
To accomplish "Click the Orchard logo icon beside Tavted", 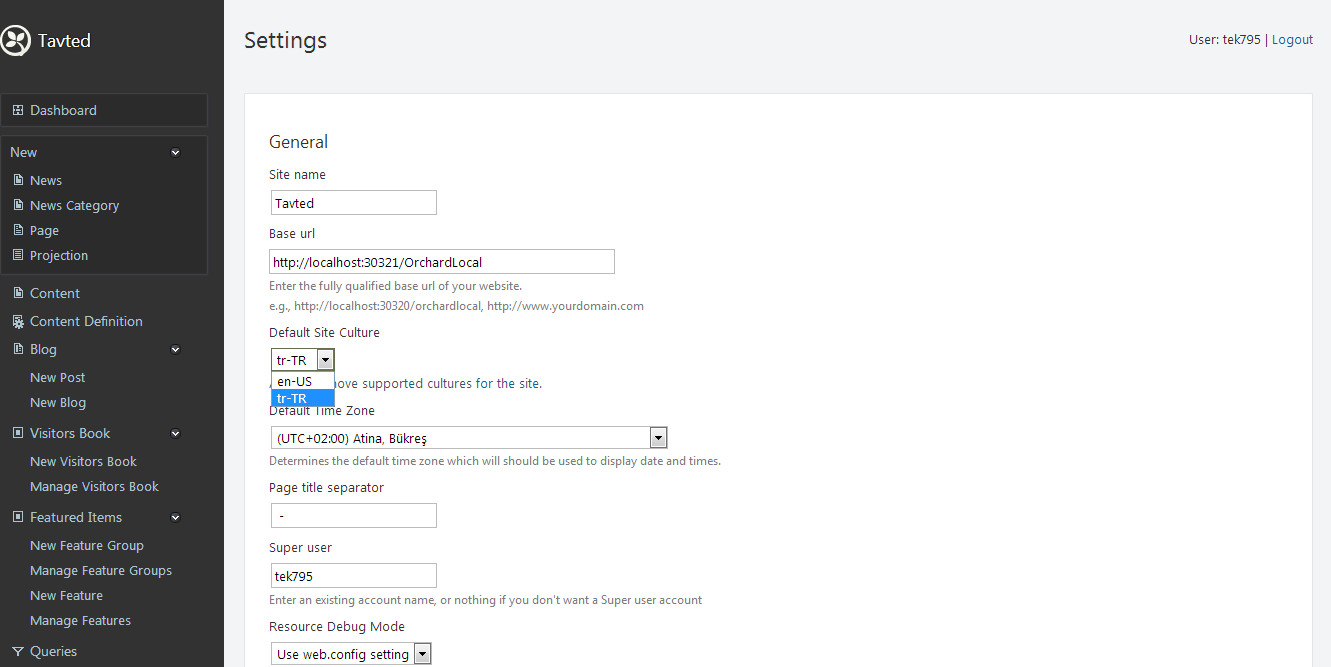I will [16, 40].
